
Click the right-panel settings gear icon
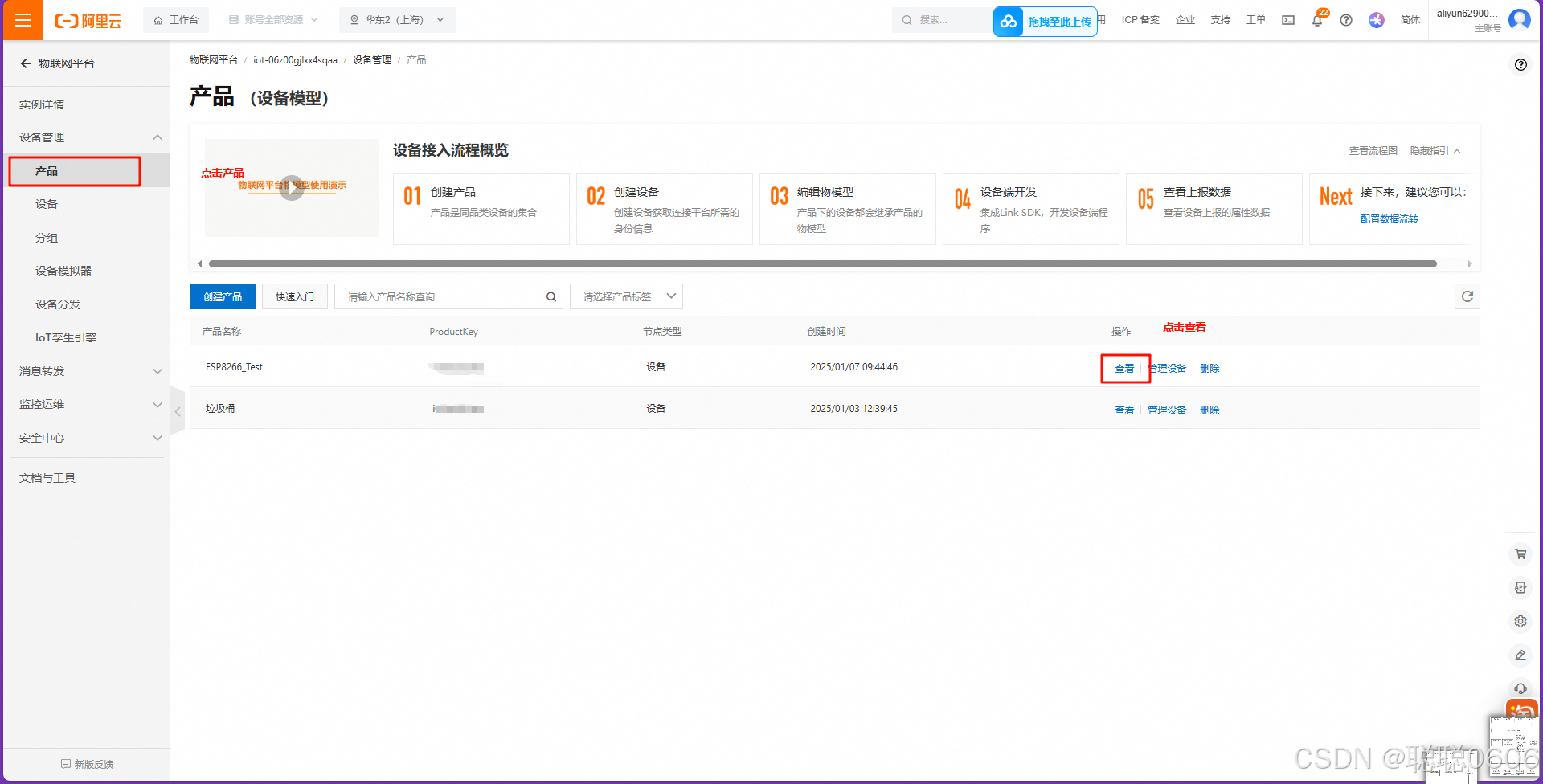[x=1520, y=621]
